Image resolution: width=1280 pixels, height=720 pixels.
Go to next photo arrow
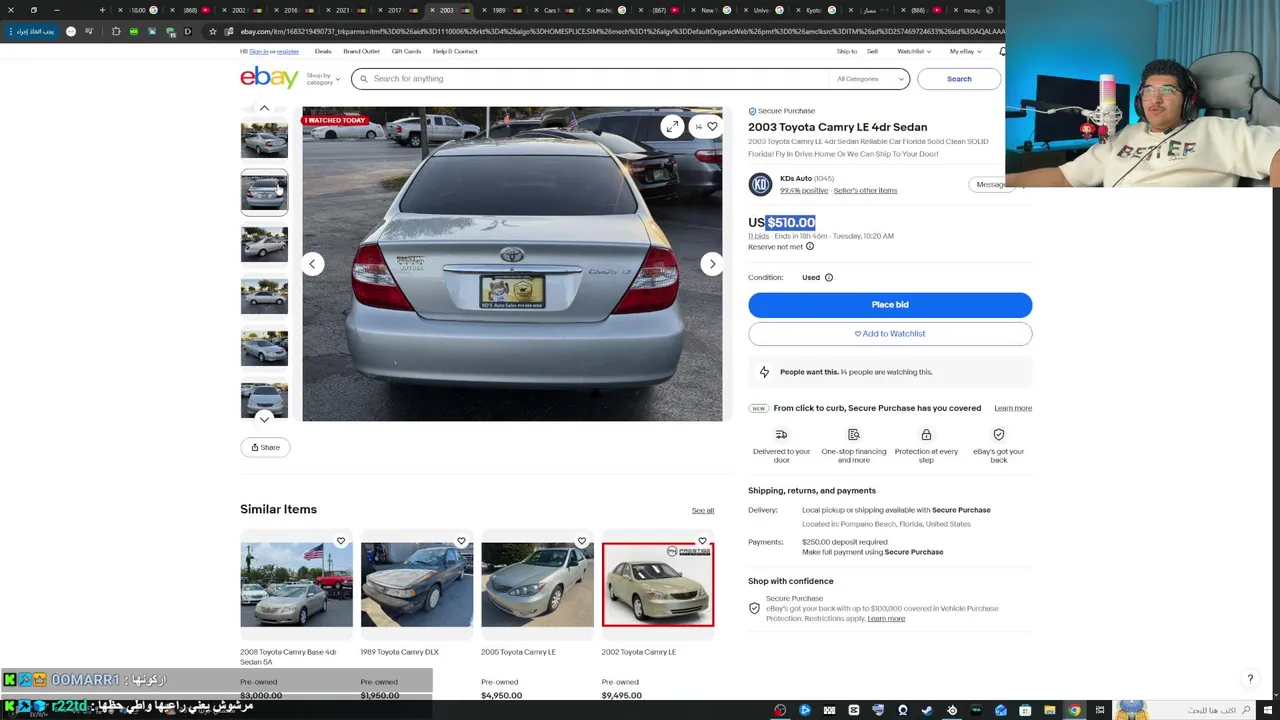tap(712, 264)
